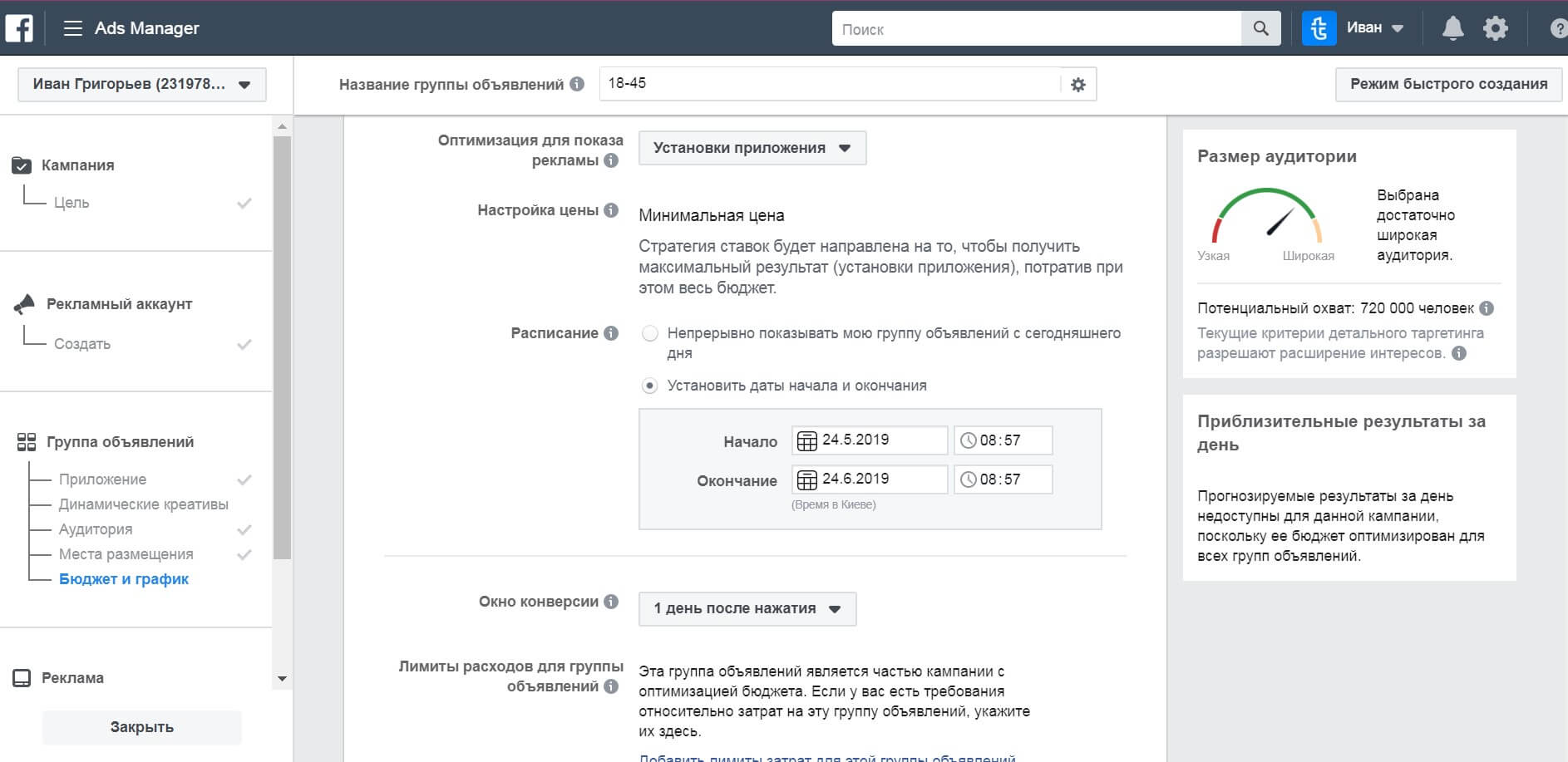Show info icon next to Настройка цены
This screenshot has height=762, width=1568.
(611, 210)
